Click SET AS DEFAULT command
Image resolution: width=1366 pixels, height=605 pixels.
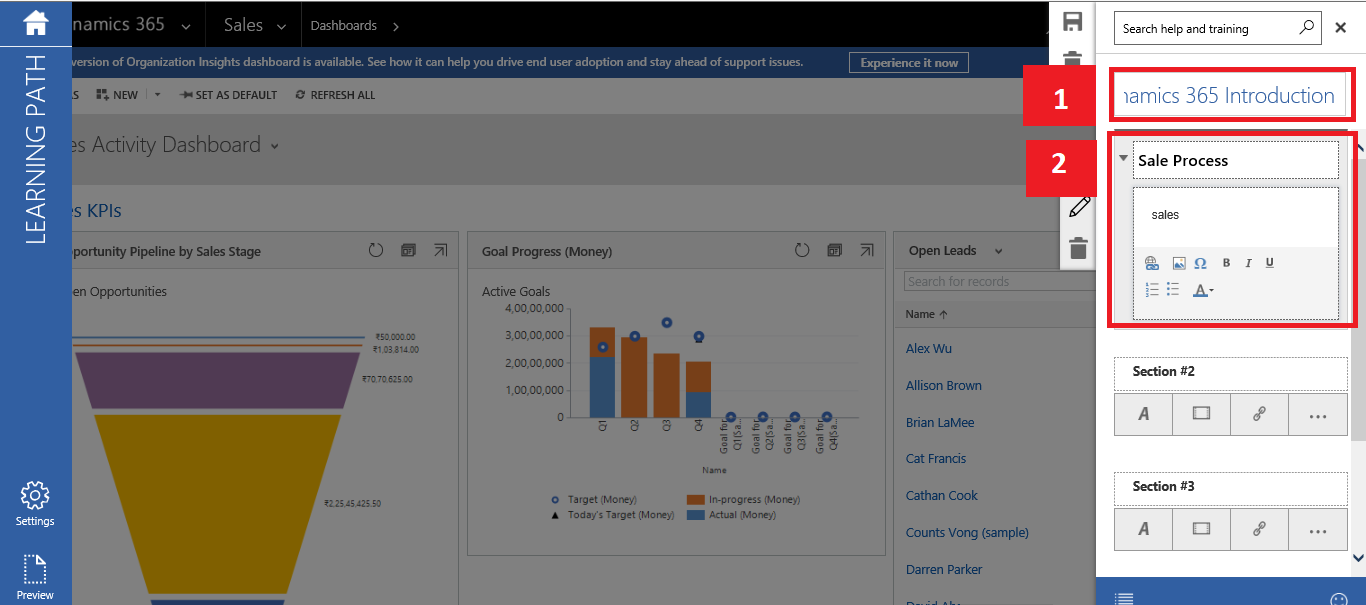(x=228, y=95)
